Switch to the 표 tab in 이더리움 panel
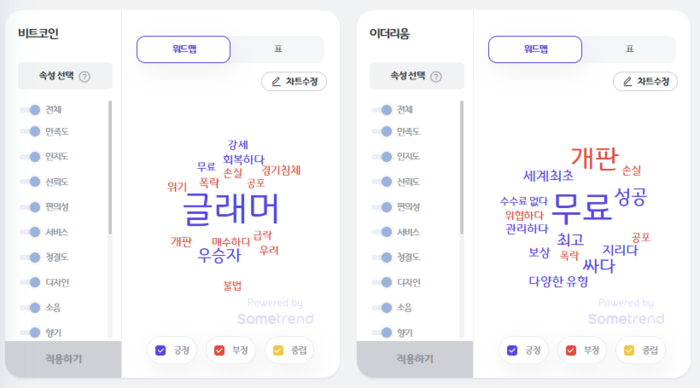Image resolution: width=700 pixels, height=388 pixels. tap(629, 49)
